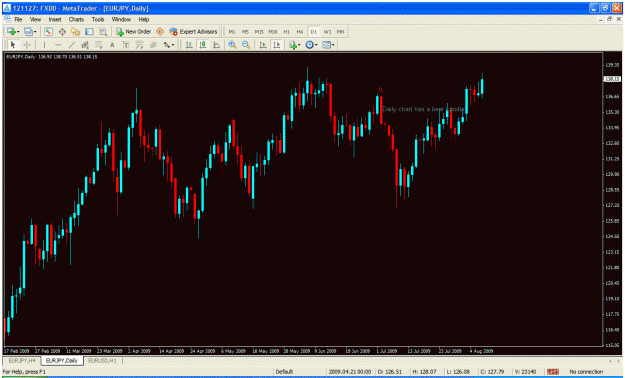Select the arrow Cursor tool
625x378 pixels.
[x=13, y=45]
